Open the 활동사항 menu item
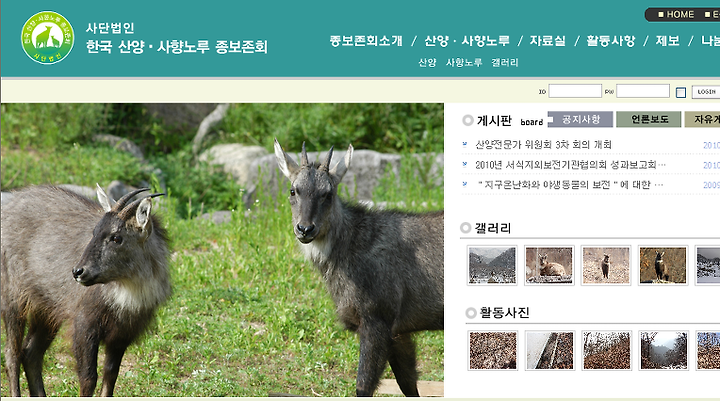 click(611, 41)
